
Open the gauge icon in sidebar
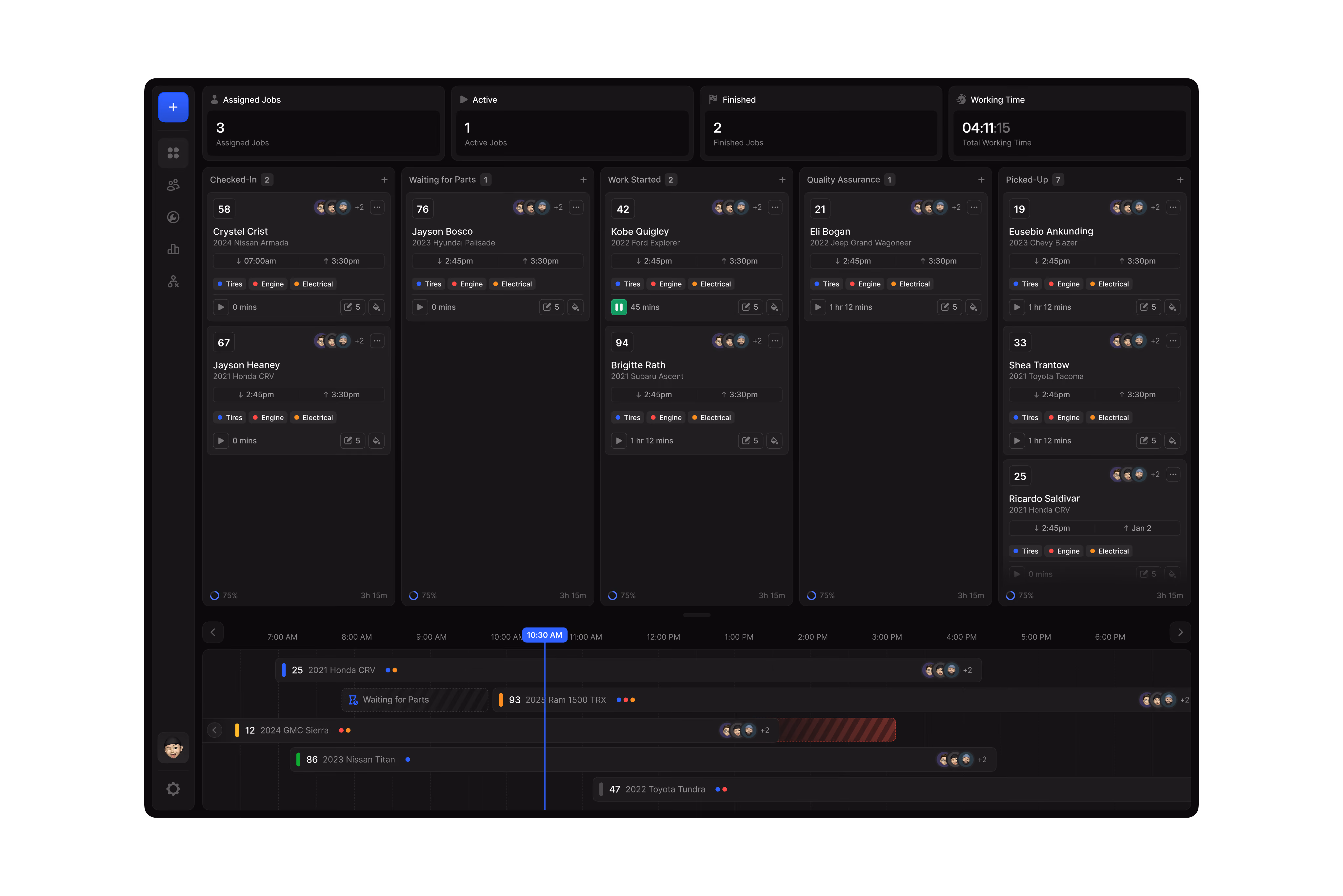173,217
